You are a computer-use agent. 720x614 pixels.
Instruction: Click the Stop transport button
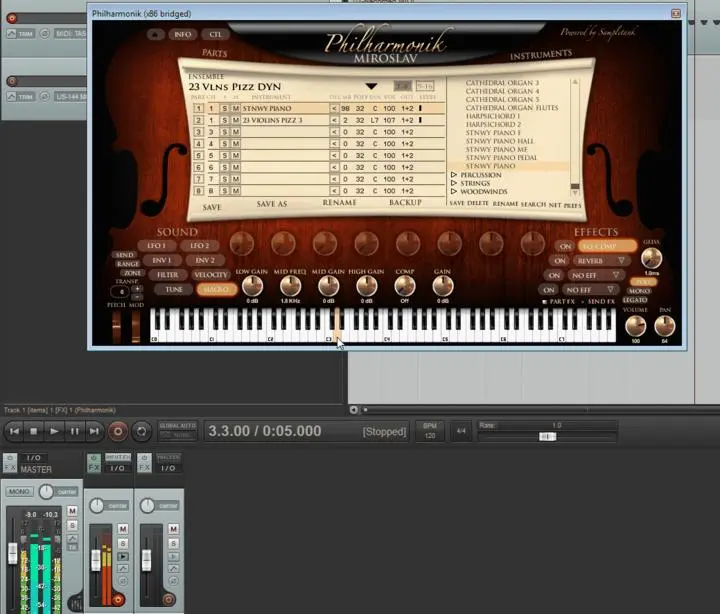pos(34,431)
